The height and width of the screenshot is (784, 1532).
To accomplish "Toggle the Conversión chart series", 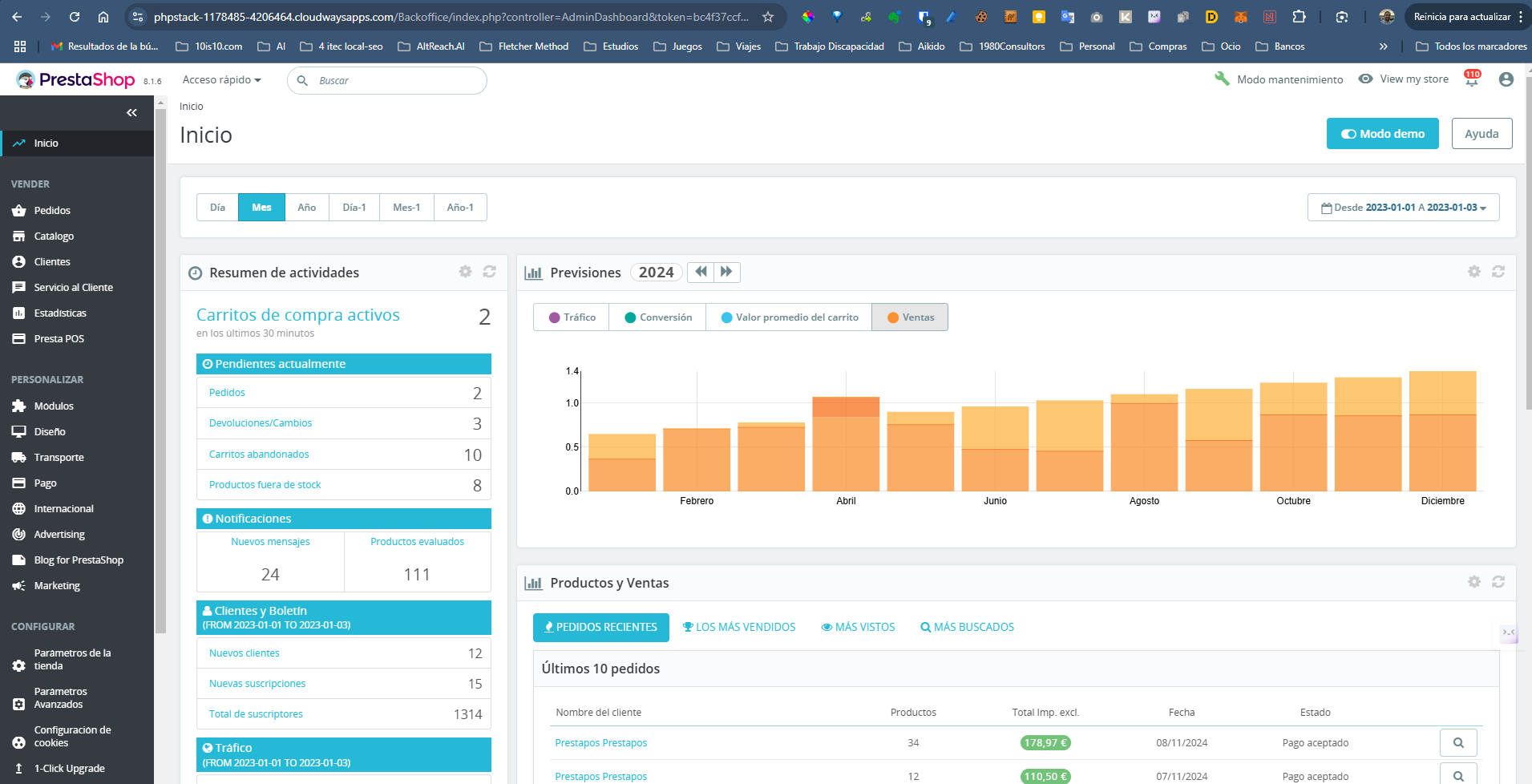I will tap(657, 317).
